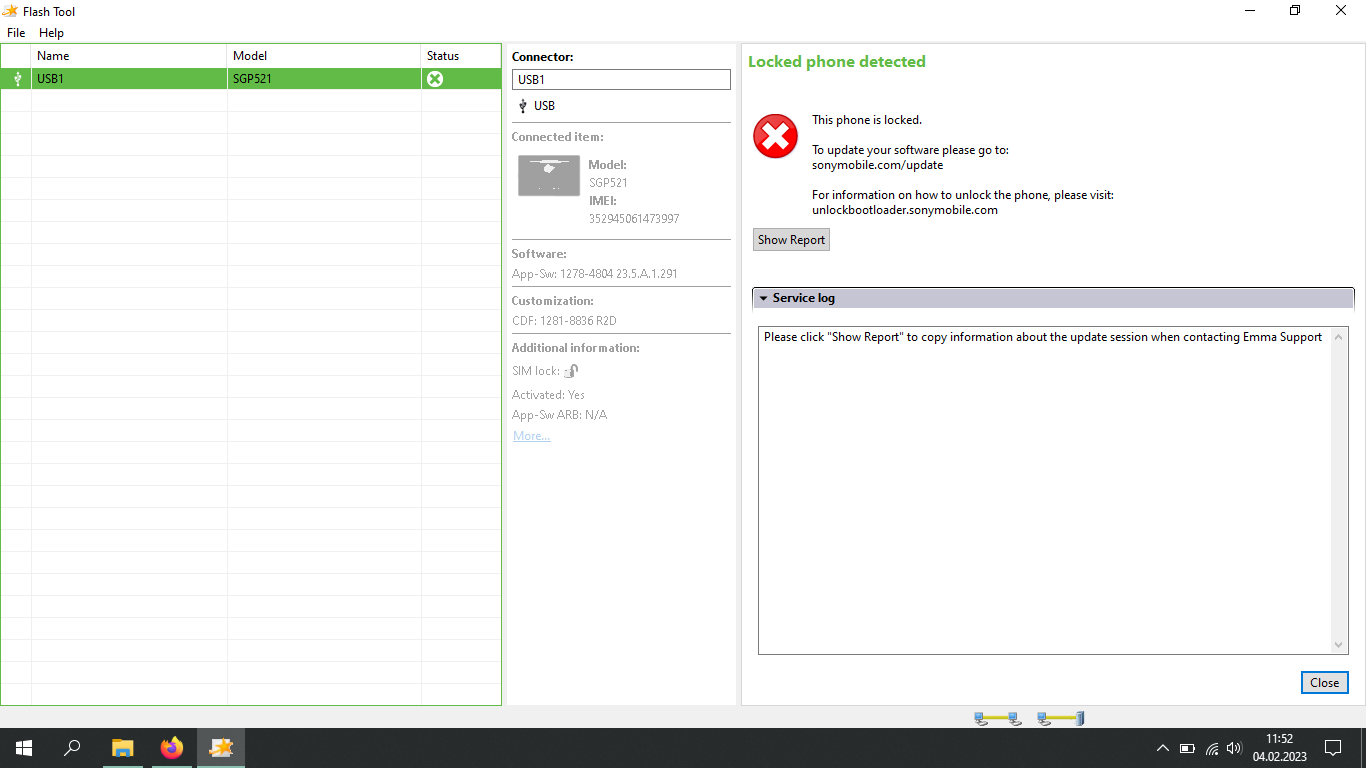This screenshot has width=1366, height=768.
Task: Sort by Status column header
Action: [x=461, y=56]
